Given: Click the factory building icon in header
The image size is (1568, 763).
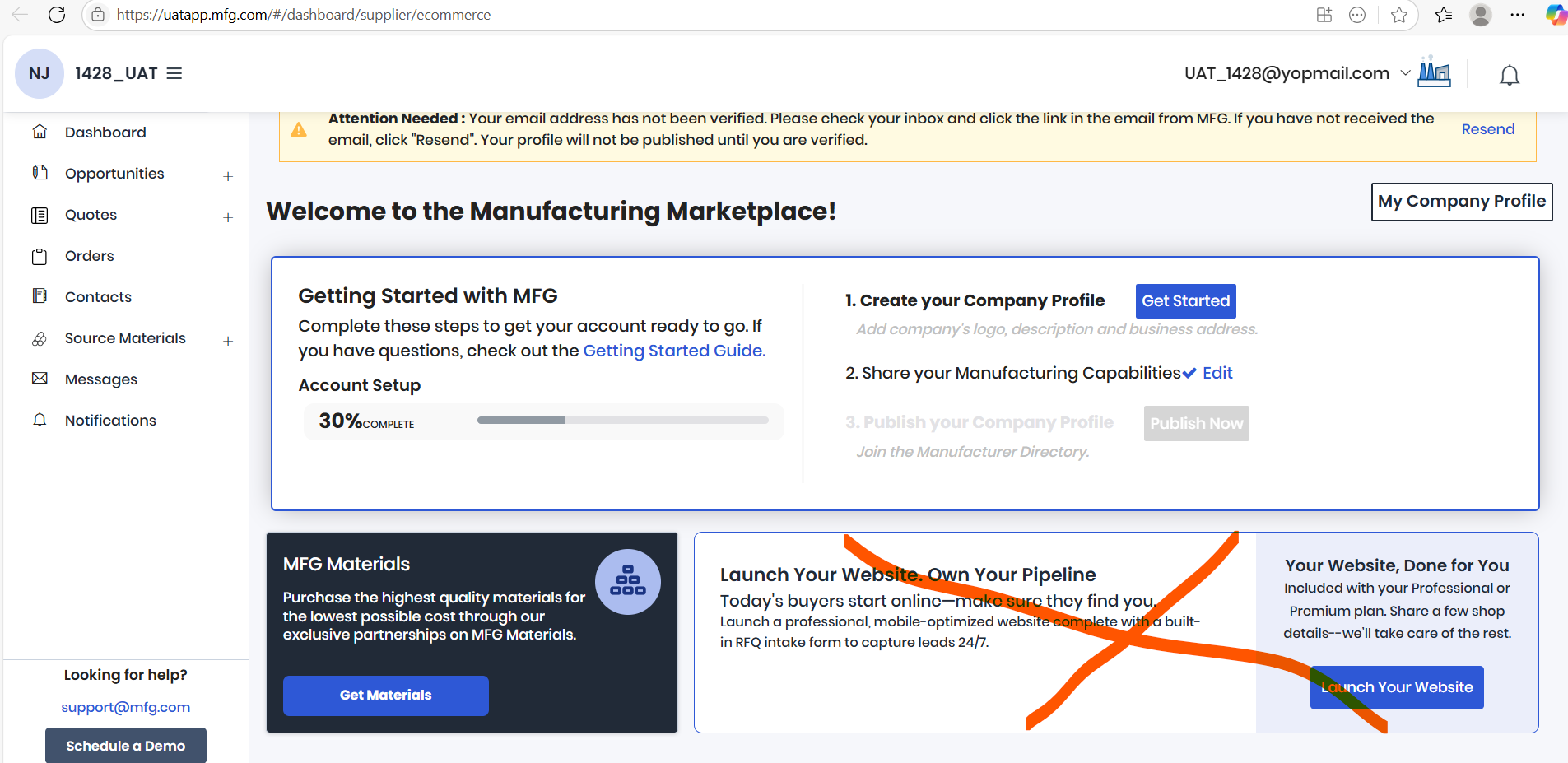Looking at the screenshot, I should click(1435, 72).
